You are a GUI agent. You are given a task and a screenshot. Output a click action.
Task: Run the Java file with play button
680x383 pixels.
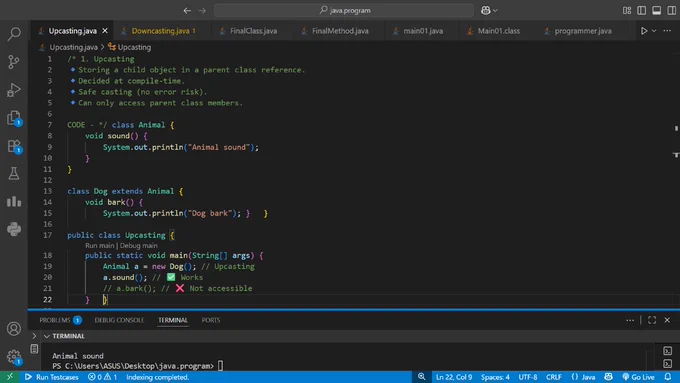[x=644, y=31]
